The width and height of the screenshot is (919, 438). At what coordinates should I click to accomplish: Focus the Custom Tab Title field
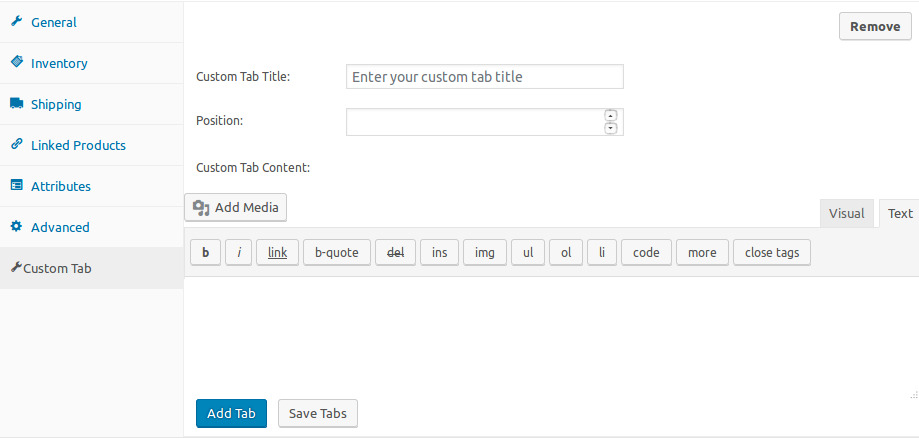click(x=485, y=77)
